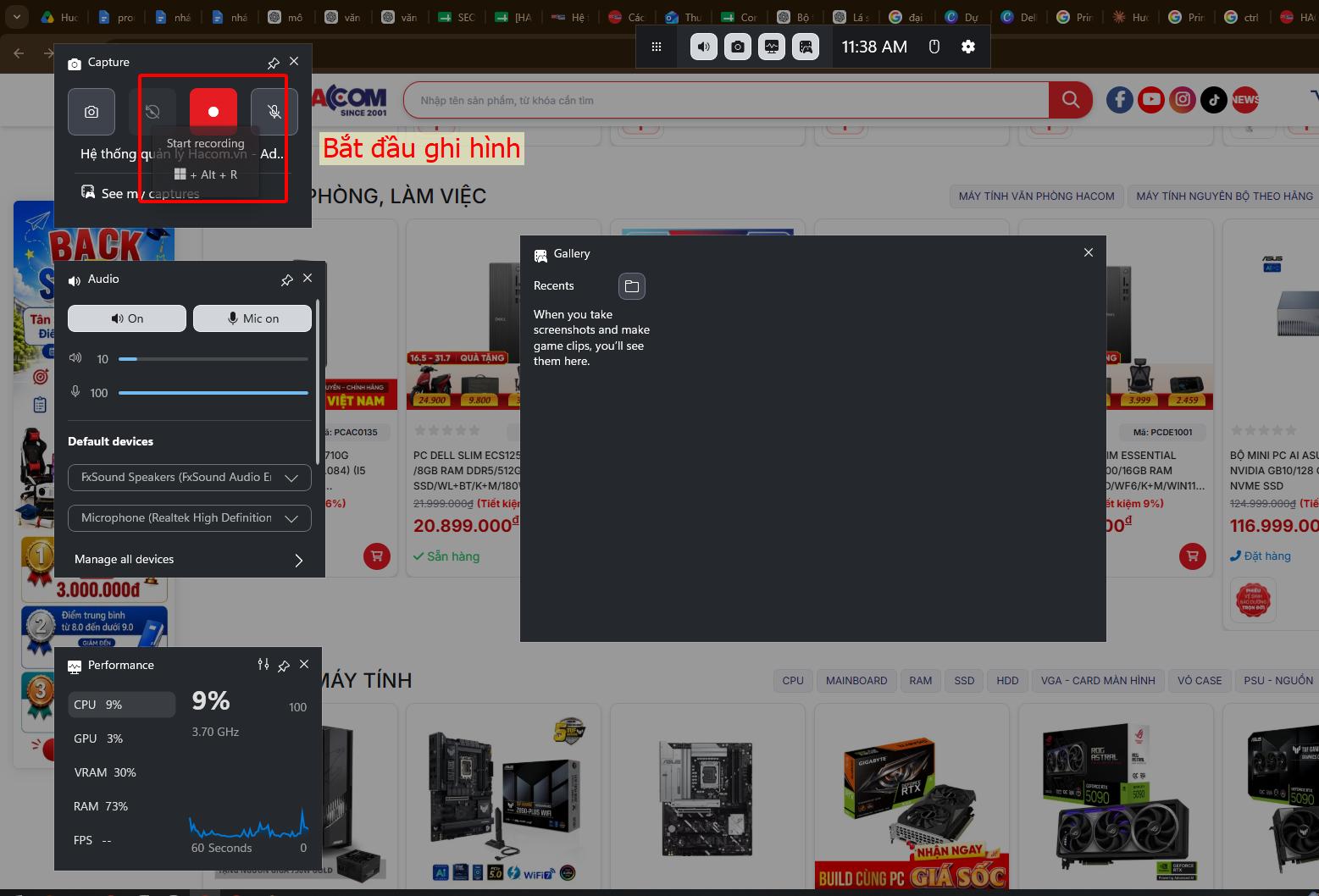Mute speaker via volume icon beside 10
1319x896 pixels.
pos(75,358)
